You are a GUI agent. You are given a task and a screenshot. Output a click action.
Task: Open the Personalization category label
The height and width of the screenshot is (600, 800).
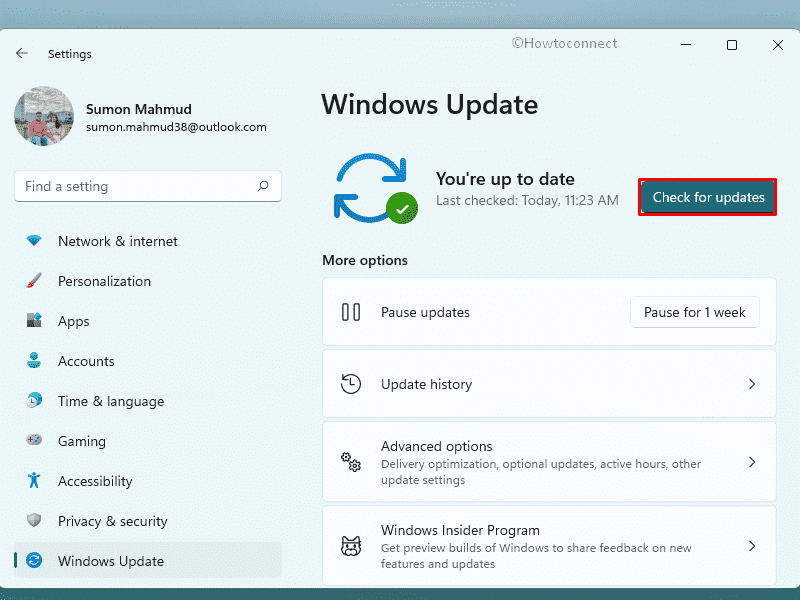point(105,281)
